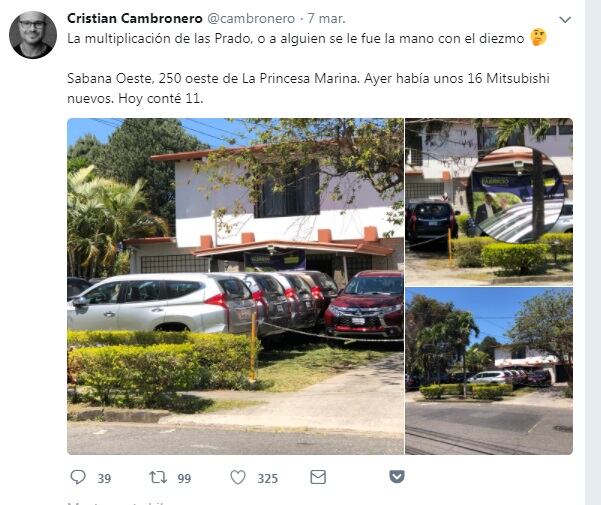
Task: Retweet this post using the arrows icon
Action: pyautogui.click(x=158, y=477)
